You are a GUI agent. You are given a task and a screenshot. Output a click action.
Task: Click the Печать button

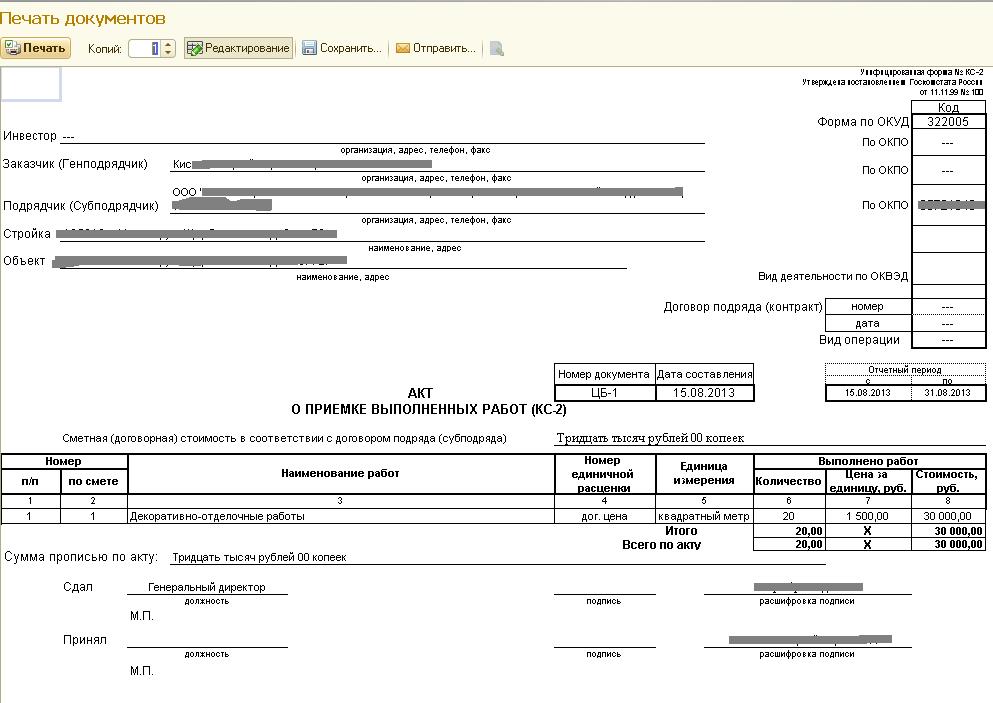[35, 48]
